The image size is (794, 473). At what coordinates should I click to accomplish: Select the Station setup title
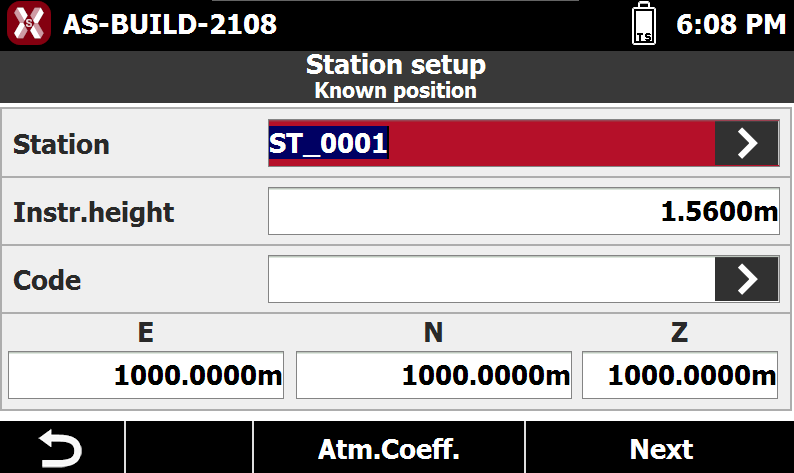(x=395, y=65)
